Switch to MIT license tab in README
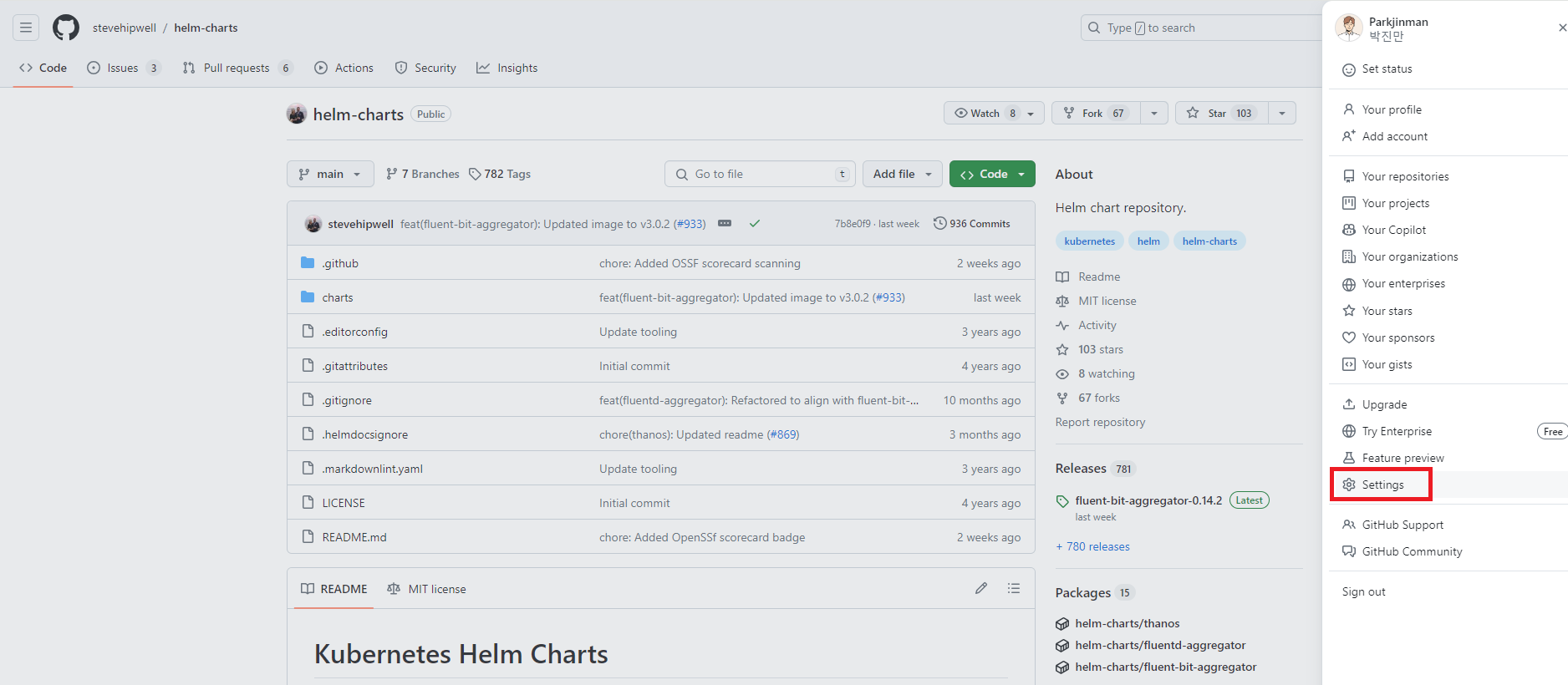 (427, 589)
